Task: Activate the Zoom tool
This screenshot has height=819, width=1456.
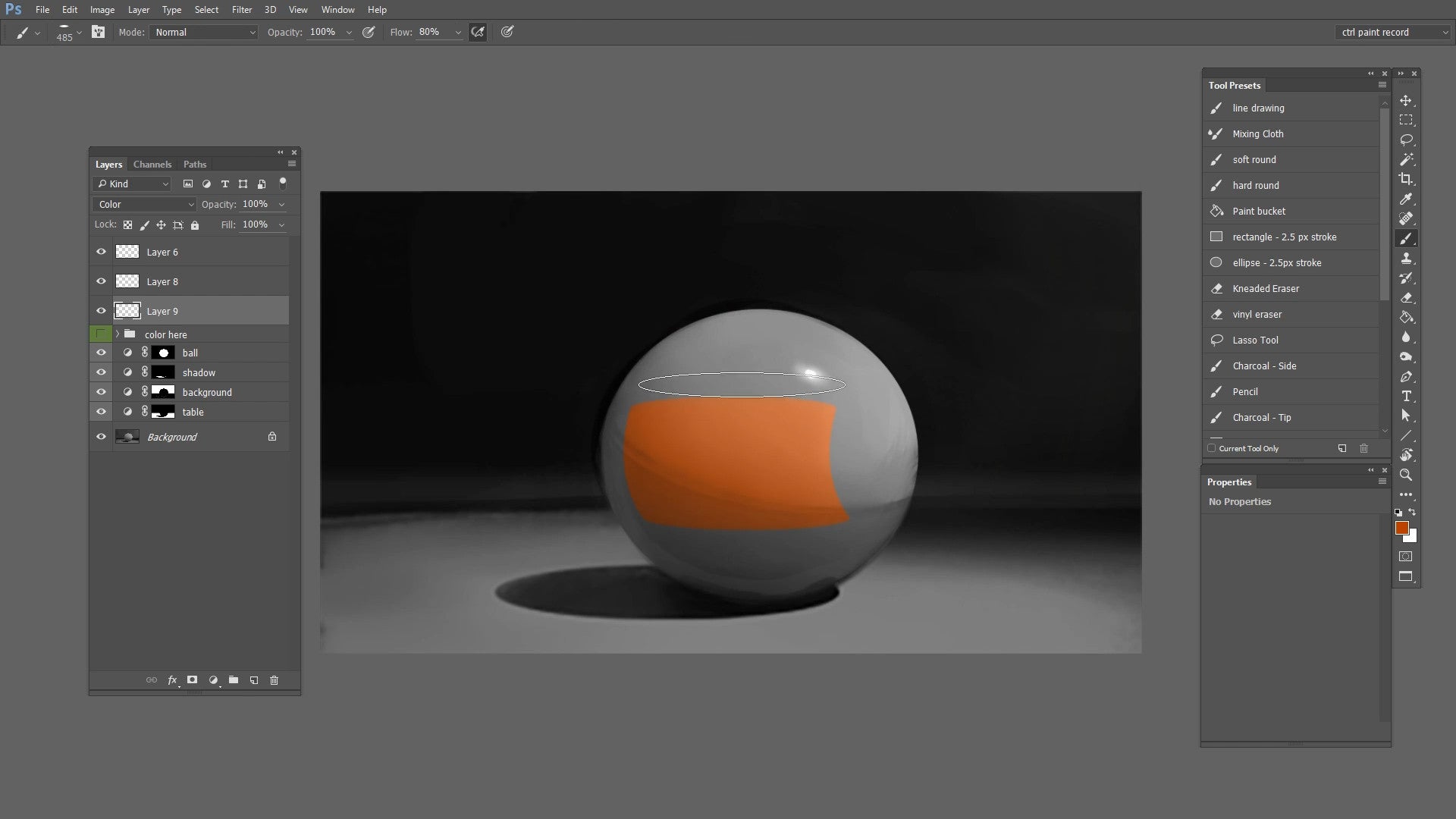Action: (1407, 475)
